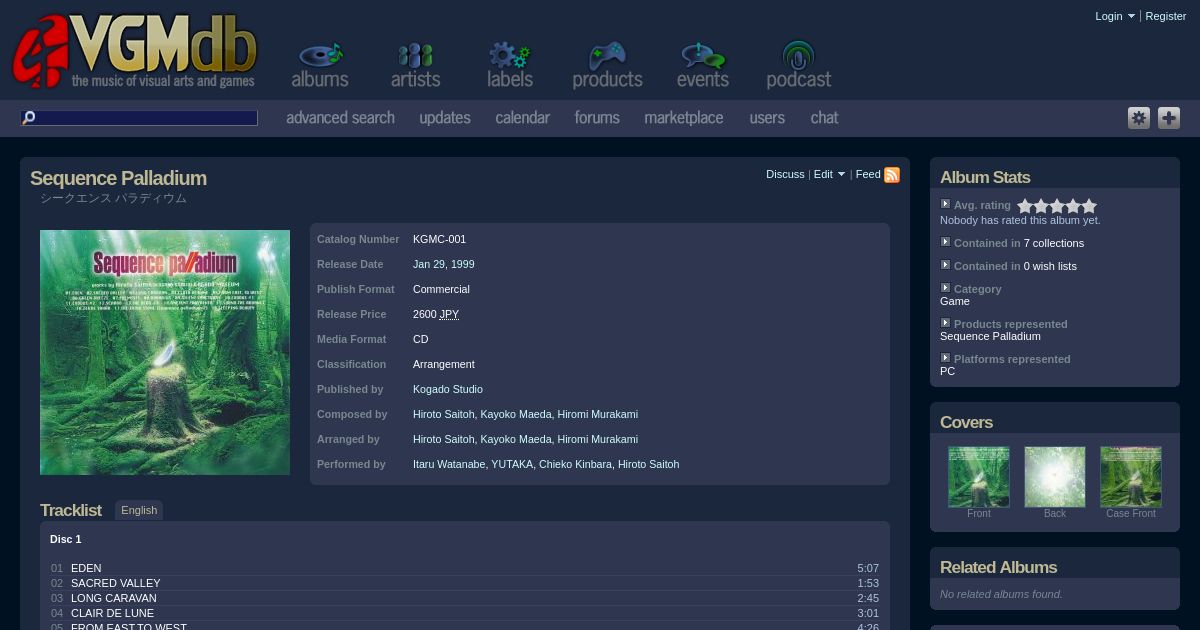Image resolution: width=1200 pixels, height=630 pixels.
Task: Click the Register link
Action: [x=1165, y=16]
